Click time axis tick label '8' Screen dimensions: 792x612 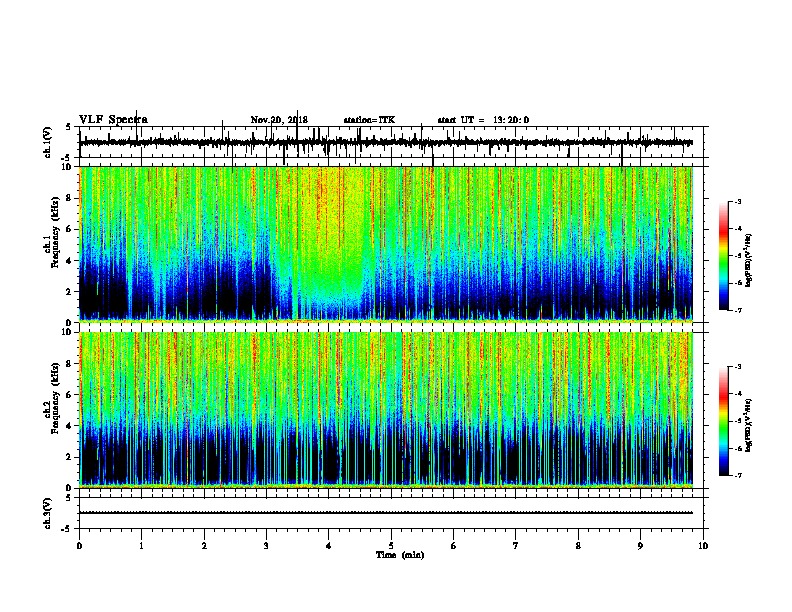(578, 545)
